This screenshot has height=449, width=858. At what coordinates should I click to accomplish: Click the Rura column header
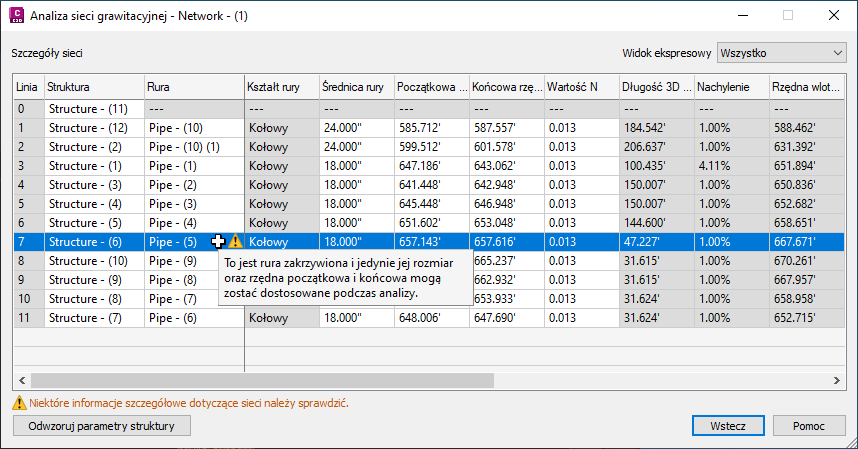[194, 87]
